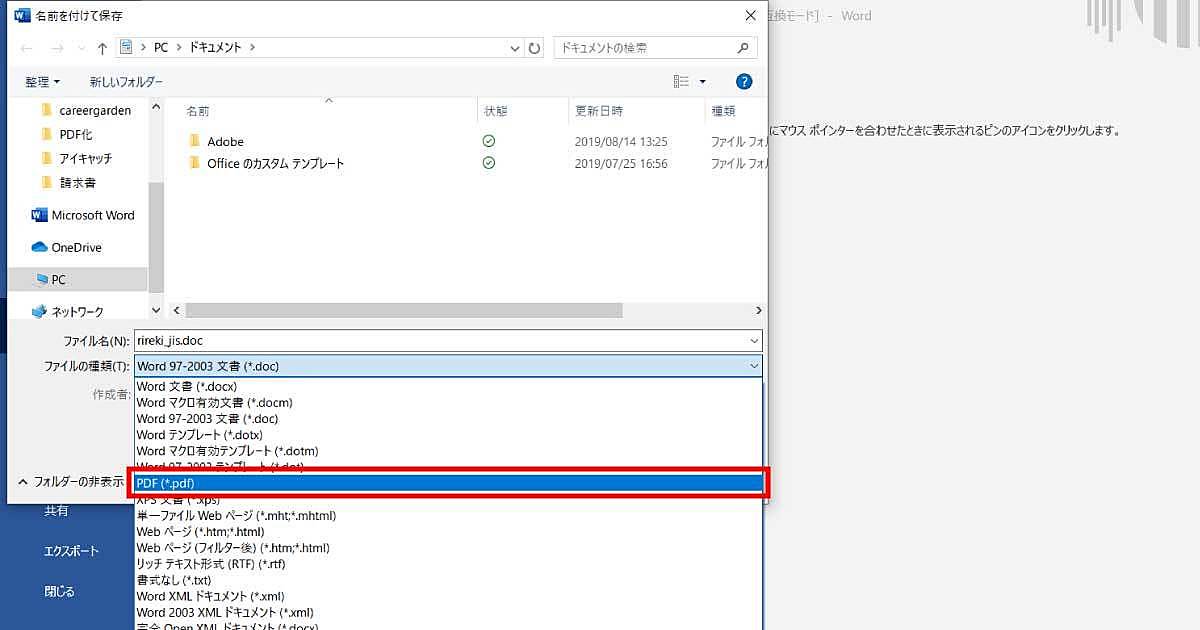Expand the file name dropdown arrow
1200x630 pixels.
[x=752, y=341]
